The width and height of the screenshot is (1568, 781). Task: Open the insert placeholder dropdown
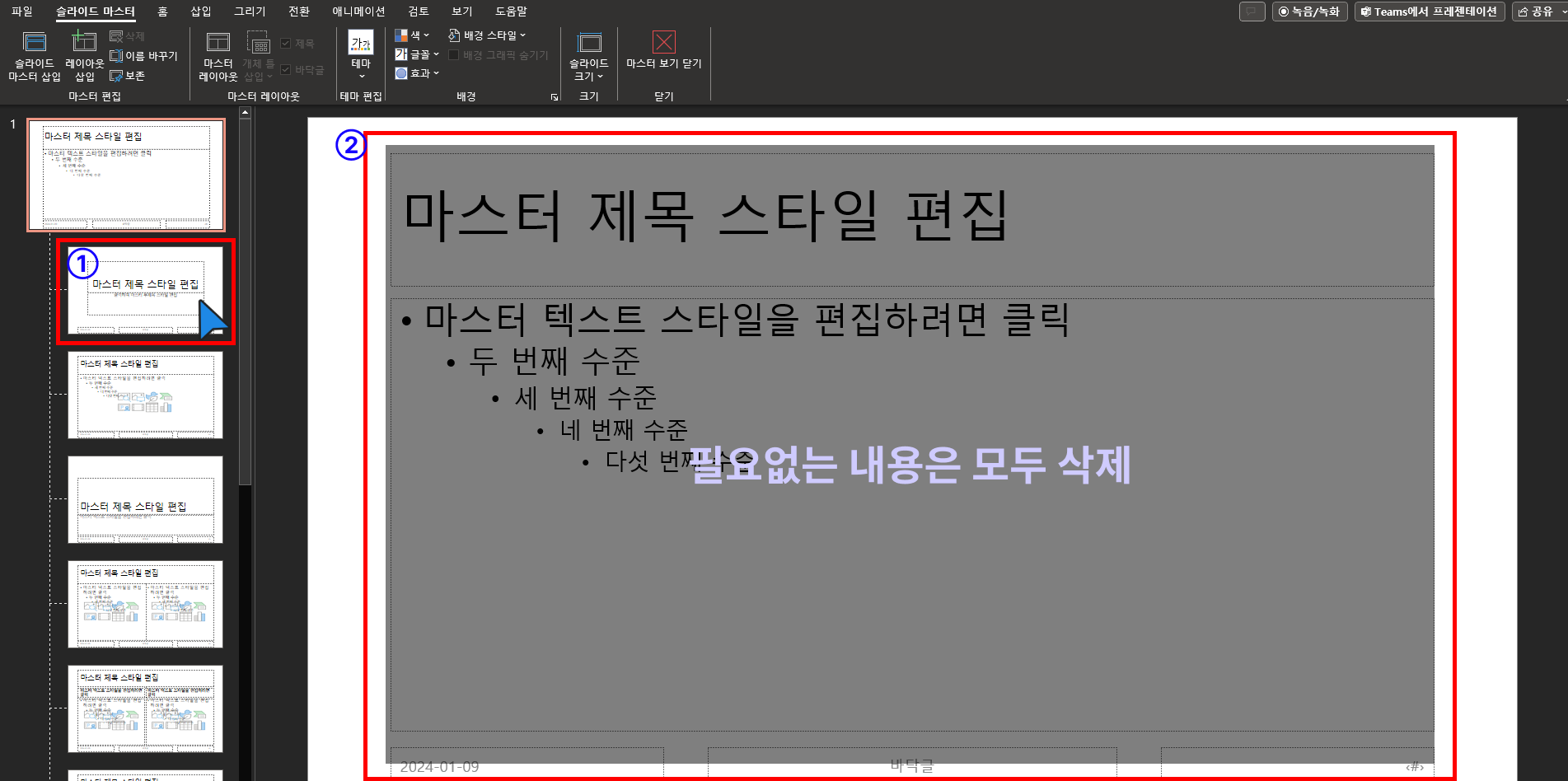[x=258, y=56]
